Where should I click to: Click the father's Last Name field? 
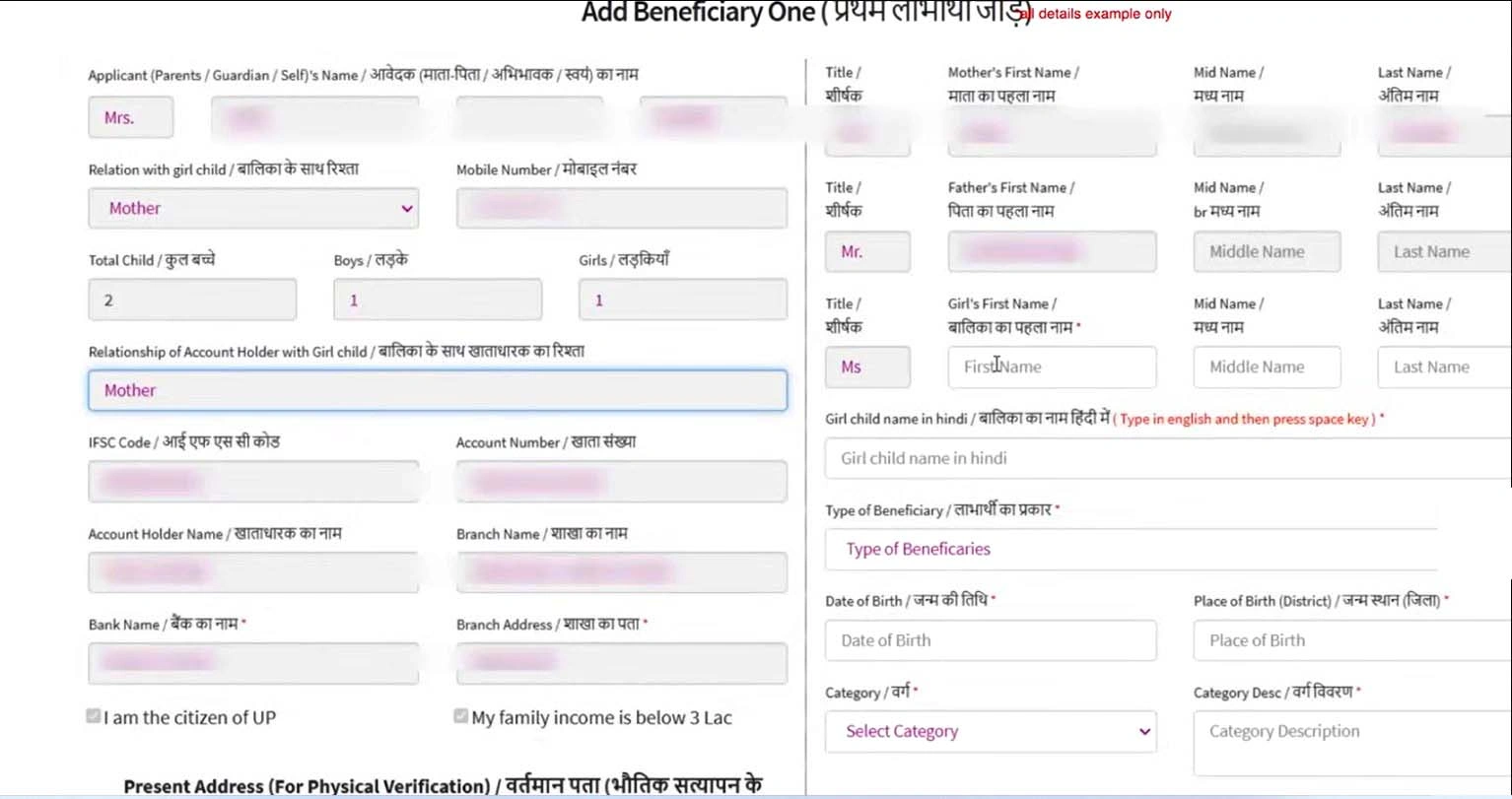1444,252
